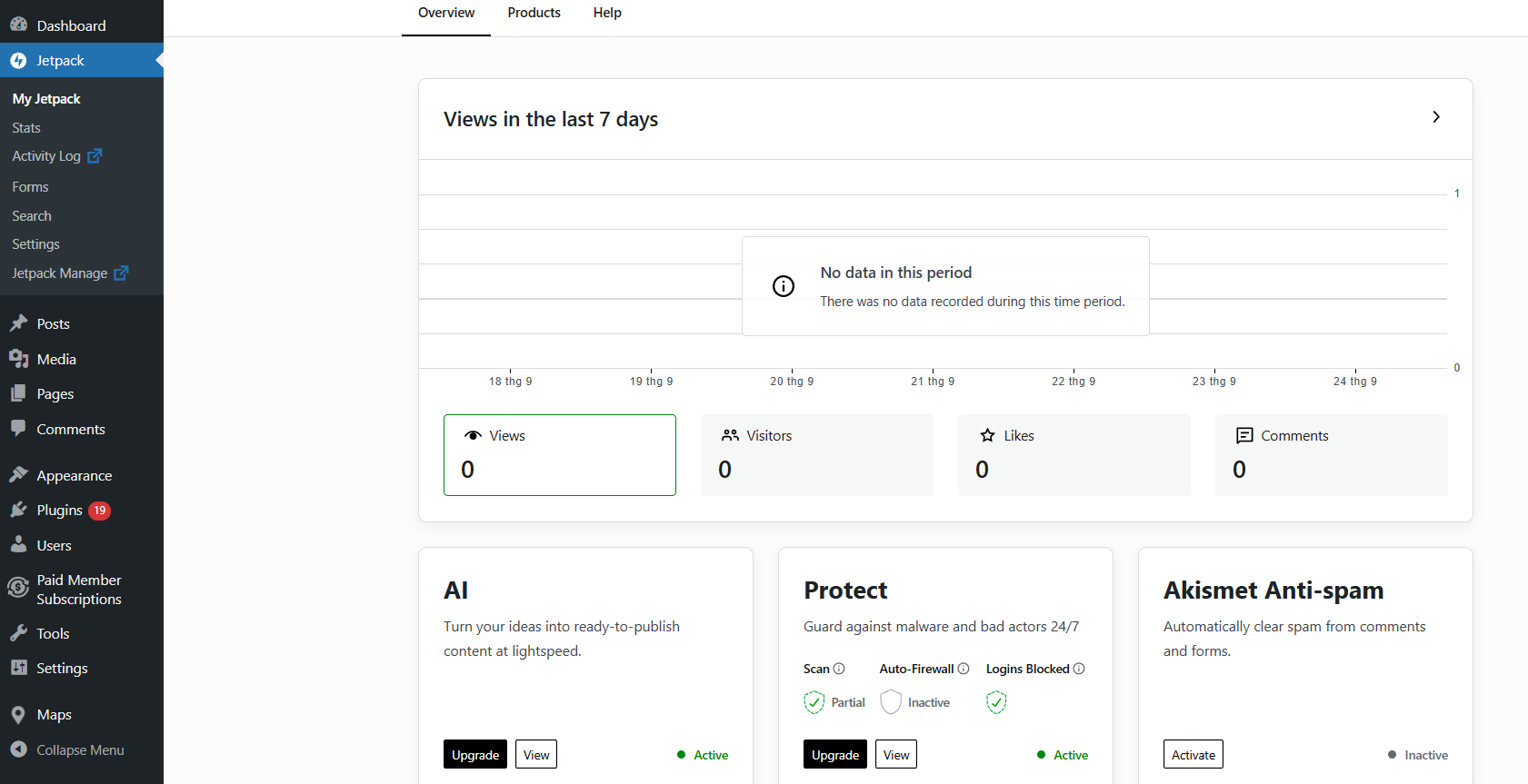Click Upgrade on the Protect card
This screenshot has height=784, width=1528.
pos(835,754)
